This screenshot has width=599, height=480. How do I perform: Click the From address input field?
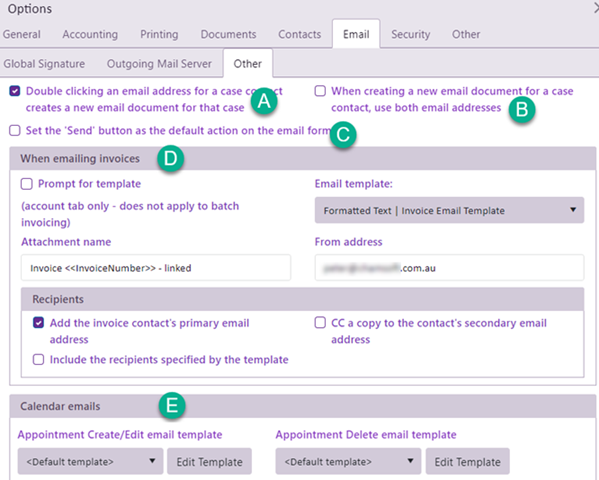coord(449,268)
